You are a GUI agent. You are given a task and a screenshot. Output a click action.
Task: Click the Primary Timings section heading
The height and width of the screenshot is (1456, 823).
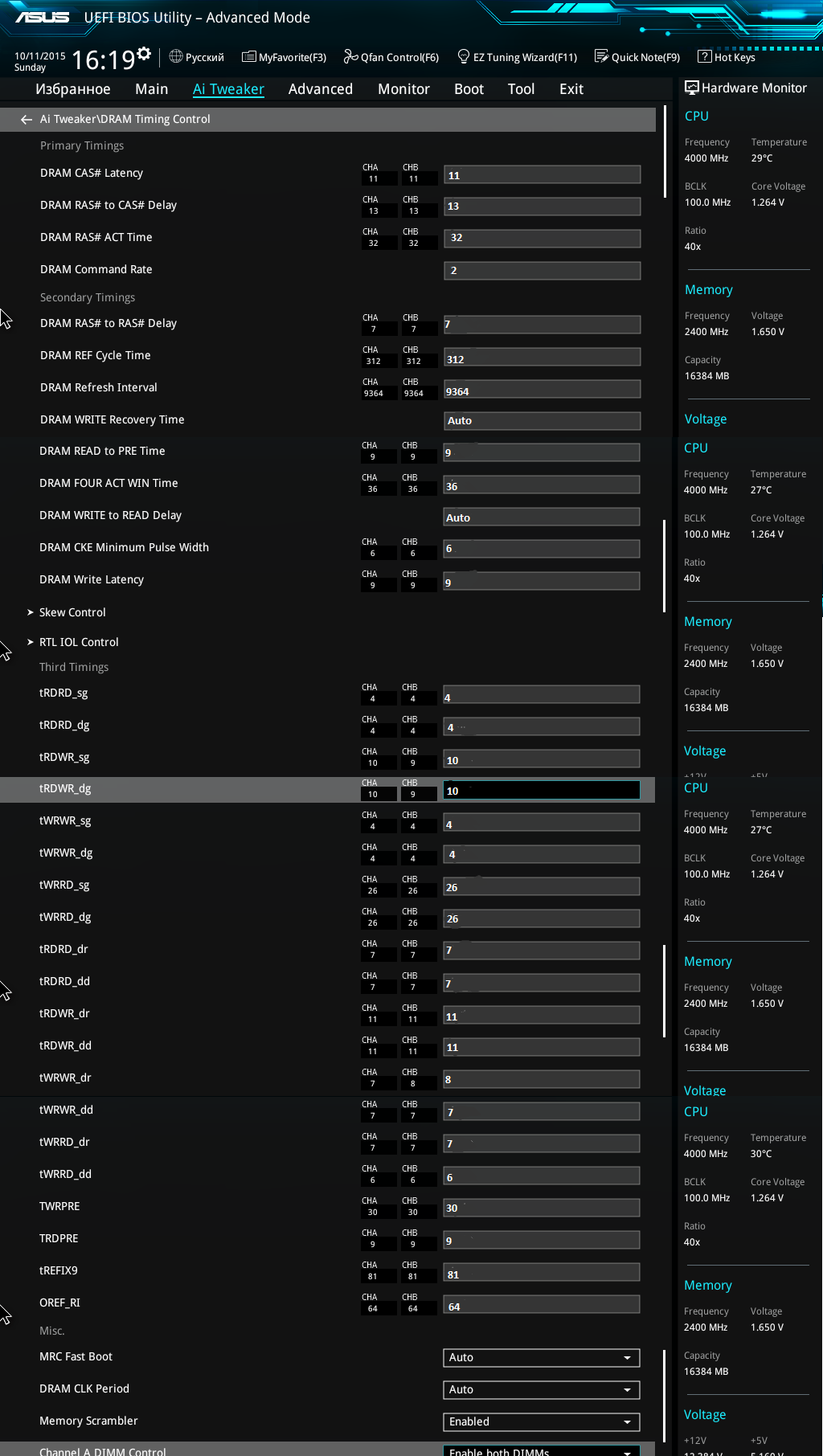[82, 145]
